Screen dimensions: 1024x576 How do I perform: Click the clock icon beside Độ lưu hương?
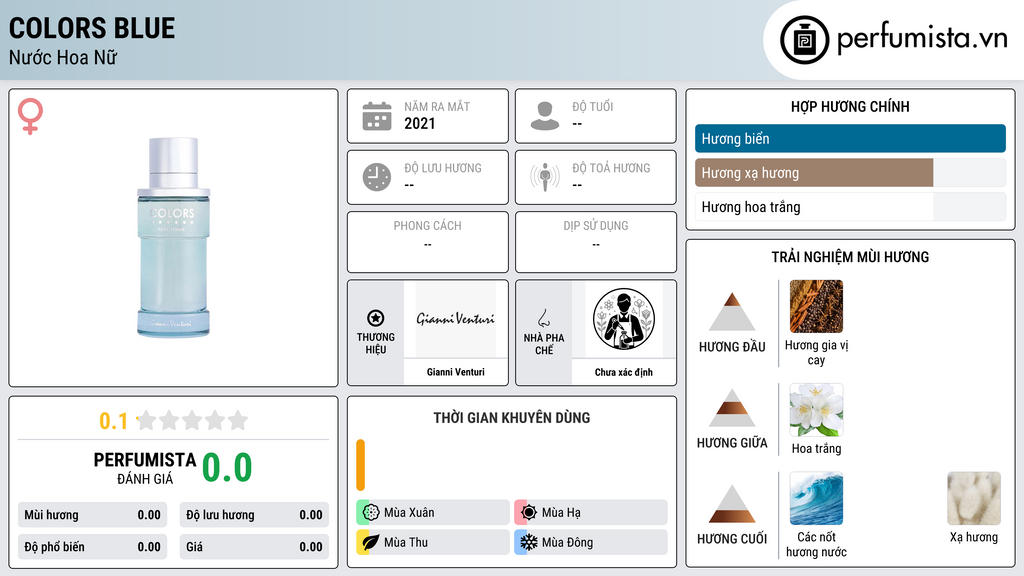coord(377,177)
